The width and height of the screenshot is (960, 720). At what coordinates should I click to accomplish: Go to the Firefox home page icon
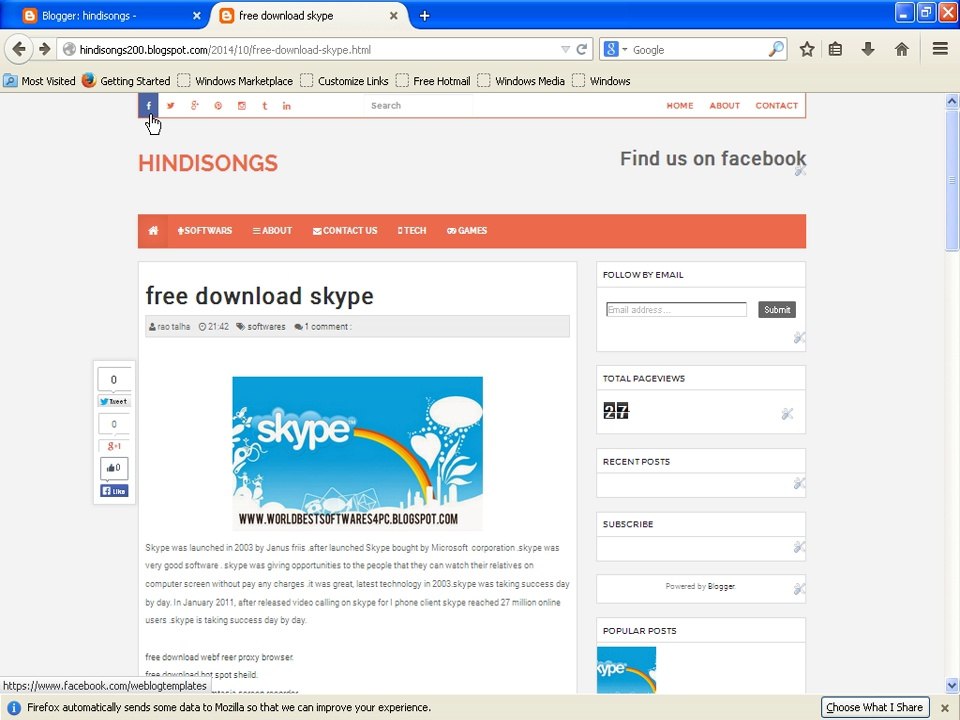tap(901, 49)
